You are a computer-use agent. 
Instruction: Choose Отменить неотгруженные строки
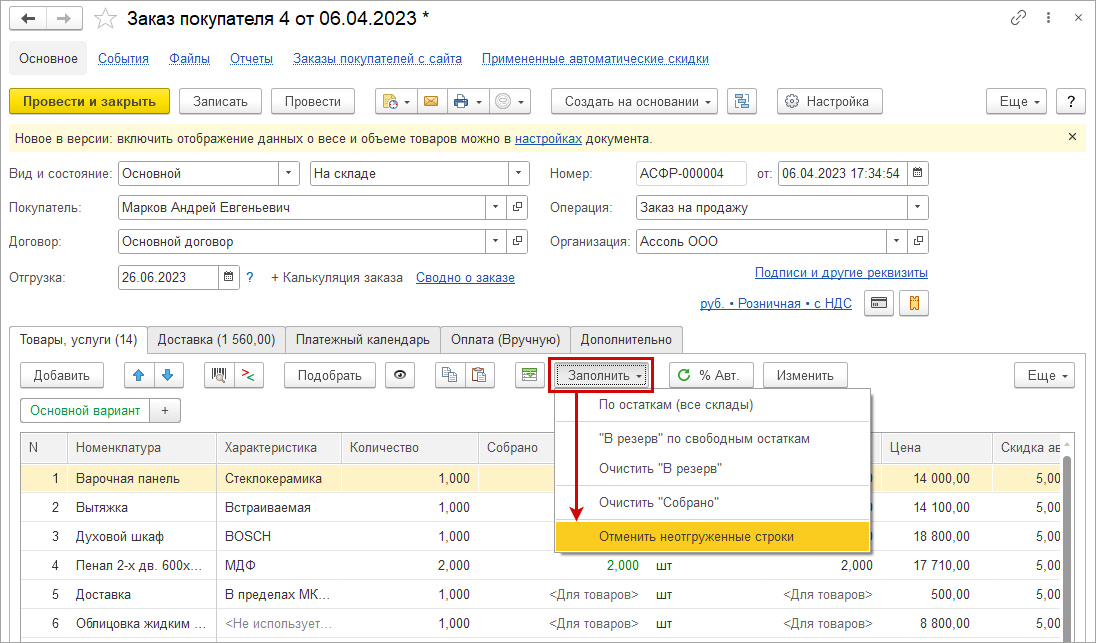(x=712, y=537)
